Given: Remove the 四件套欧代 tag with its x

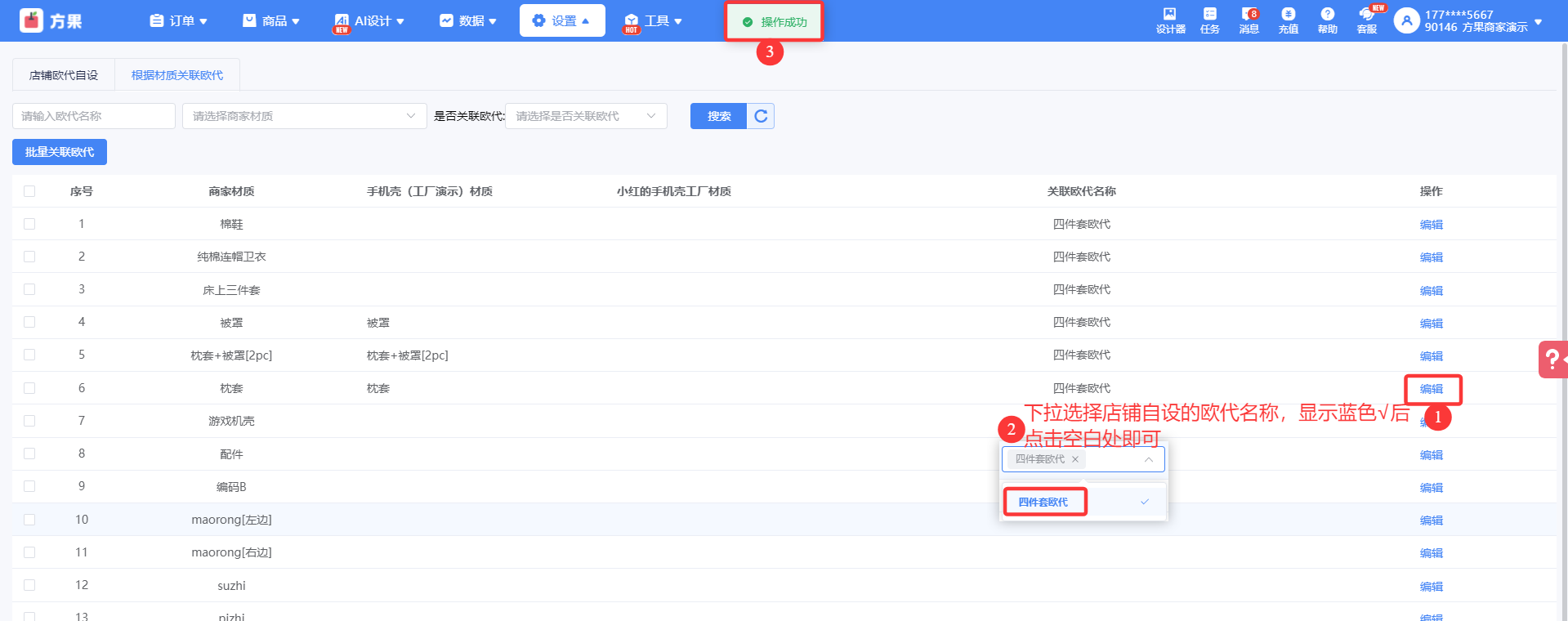Looking at the screenshot, I should 1075,459.
